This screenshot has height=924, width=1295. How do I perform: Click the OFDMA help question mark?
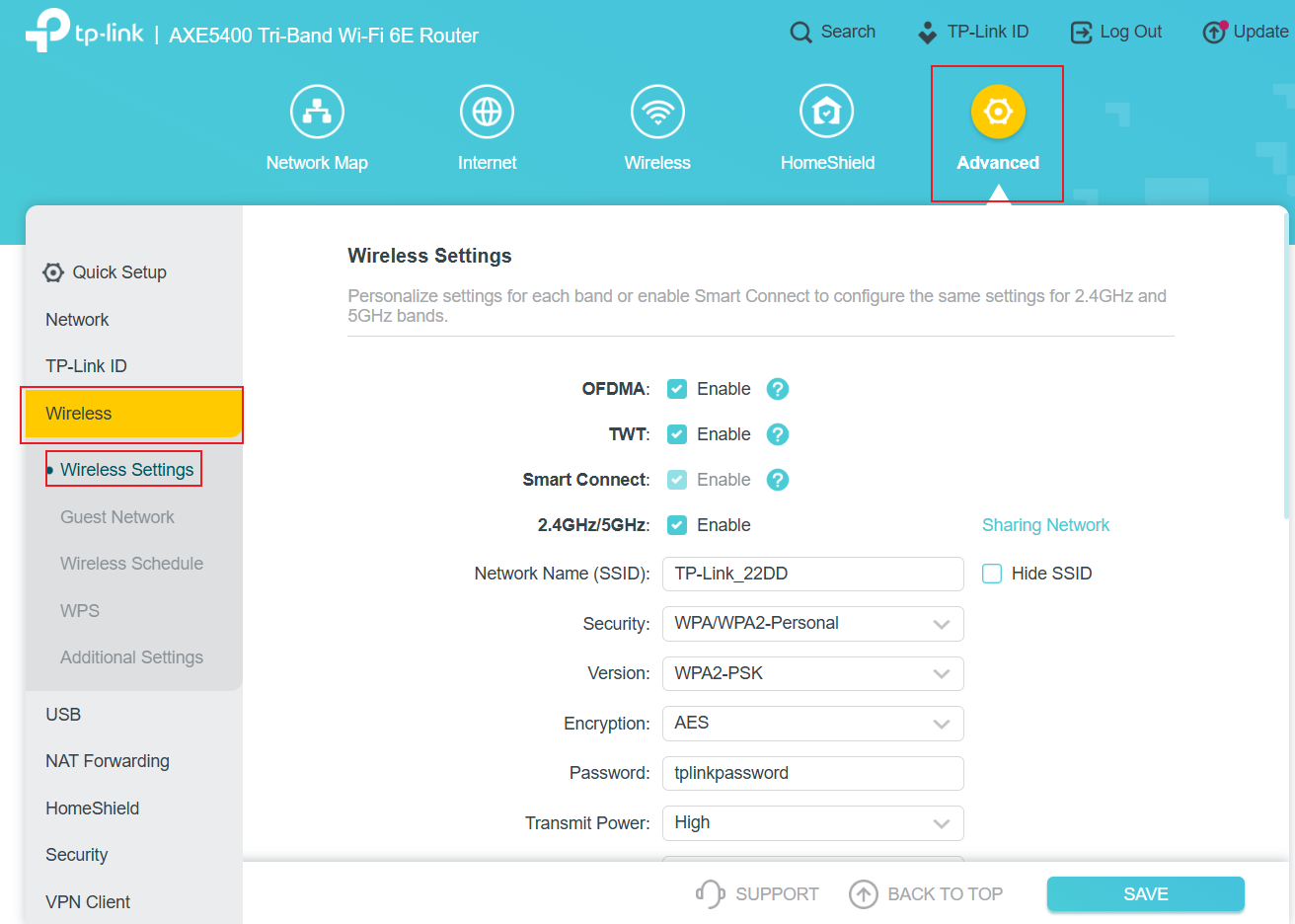click(777, 388)
